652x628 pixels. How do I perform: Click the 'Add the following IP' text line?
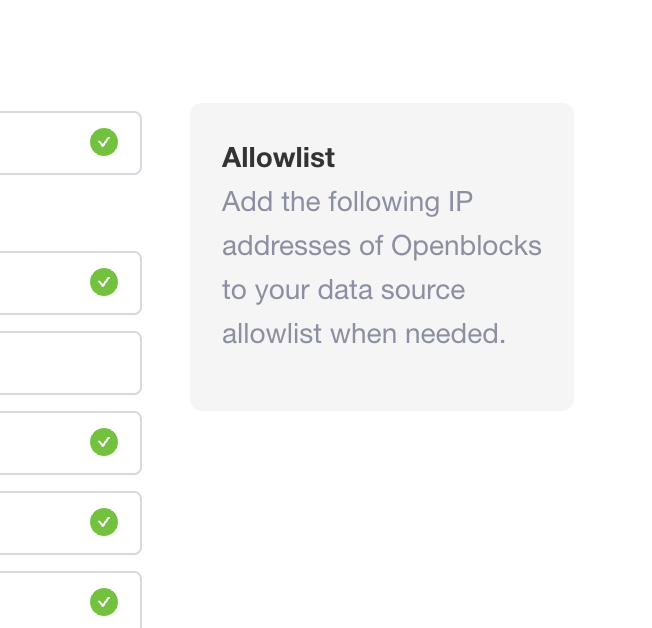[x=346, y=202]
